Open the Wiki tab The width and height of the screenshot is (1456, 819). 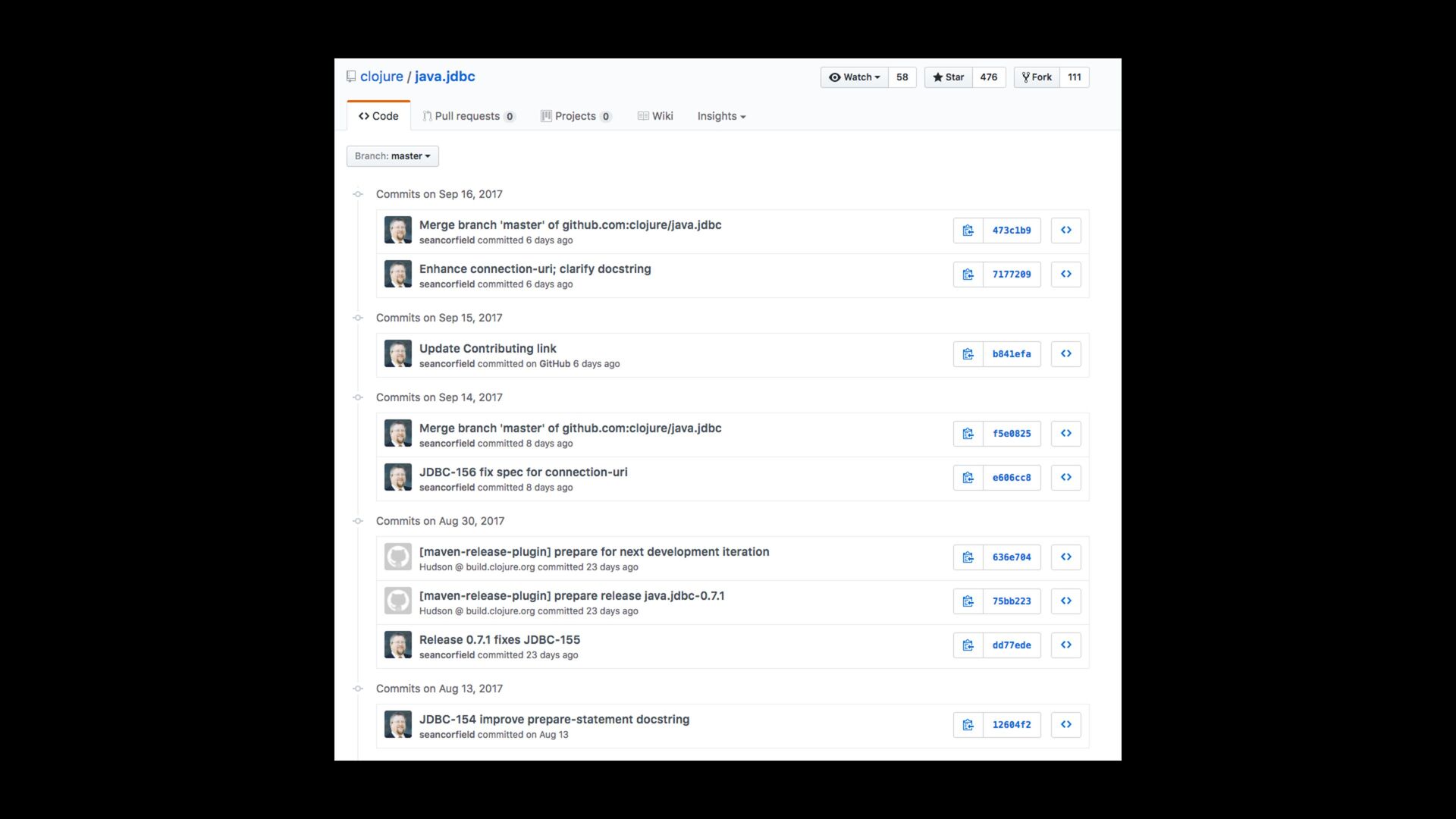(655, 116)
